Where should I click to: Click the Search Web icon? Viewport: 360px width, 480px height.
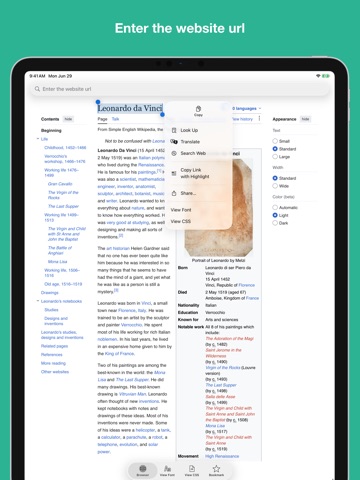coord(174,153)
